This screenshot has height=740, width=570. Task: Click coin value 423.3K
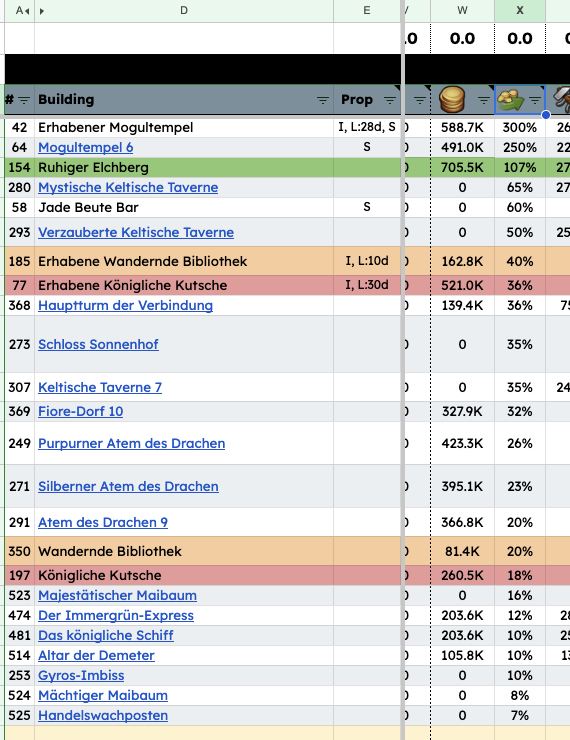point(462,443)
